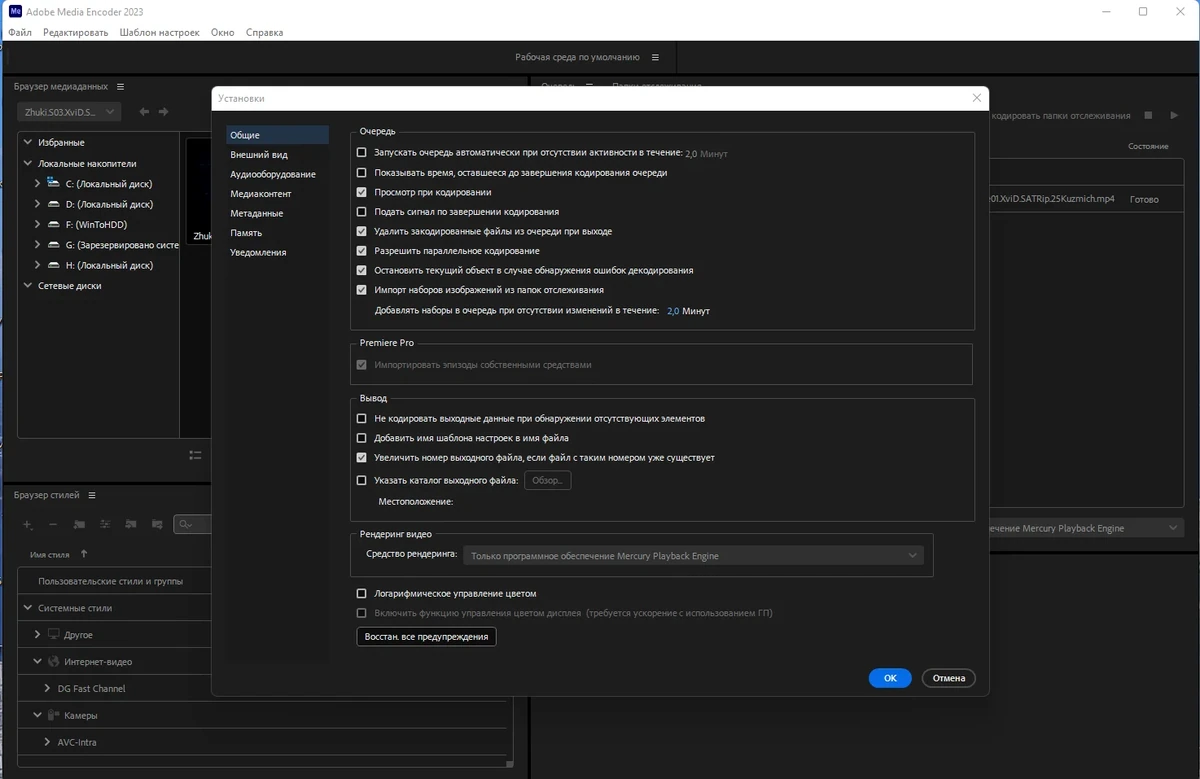This screenshot has width=1200, height=779.
Task: Delete preset with minus icon
Action: click(53, 524)
